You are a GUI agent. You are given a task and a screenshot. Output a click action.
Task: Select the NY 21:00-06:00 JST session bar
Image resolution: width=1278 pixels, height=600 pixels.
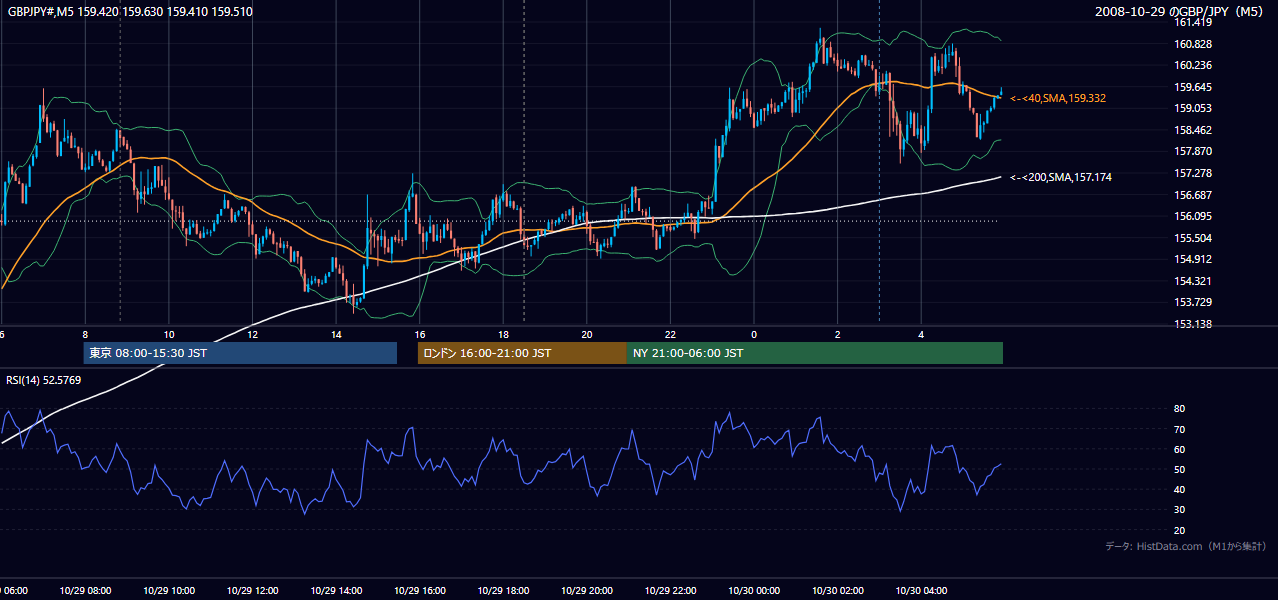point(815,353)
